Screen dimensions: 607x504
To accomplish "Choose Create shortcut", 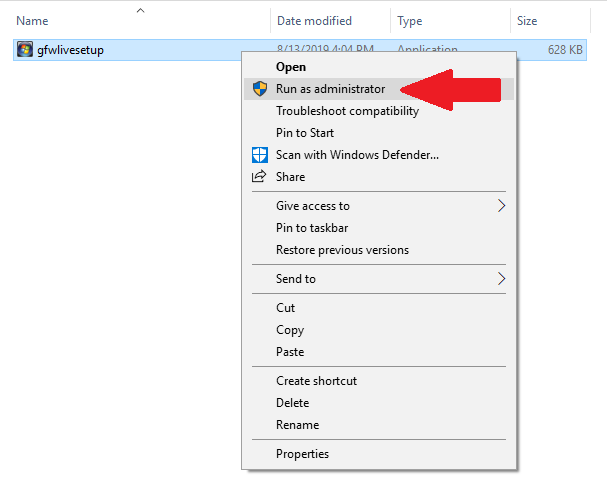I will tap(316, 381).
